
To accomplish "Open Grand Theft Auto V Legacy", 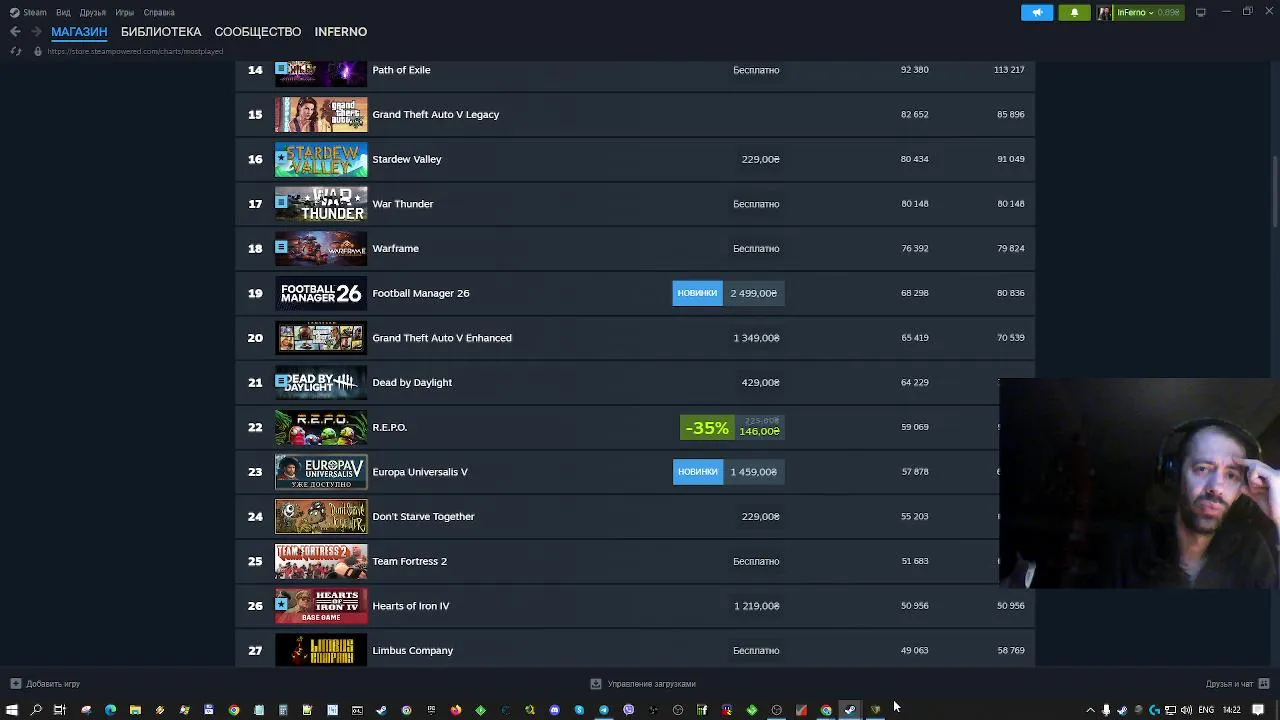I will [435, 114].
